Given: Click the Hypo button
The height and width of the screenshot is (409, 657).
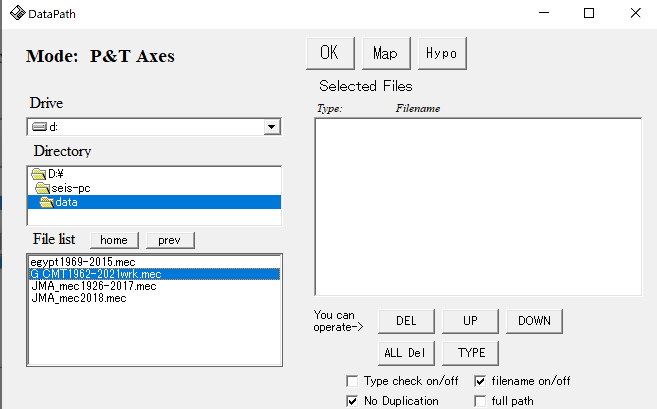Looking at the screenshot, I should coord(442,53).
